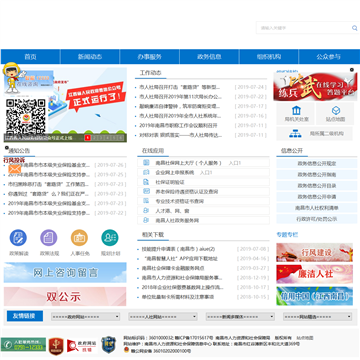Open 入口1 of 企业网上申报系统

[206, 173]
